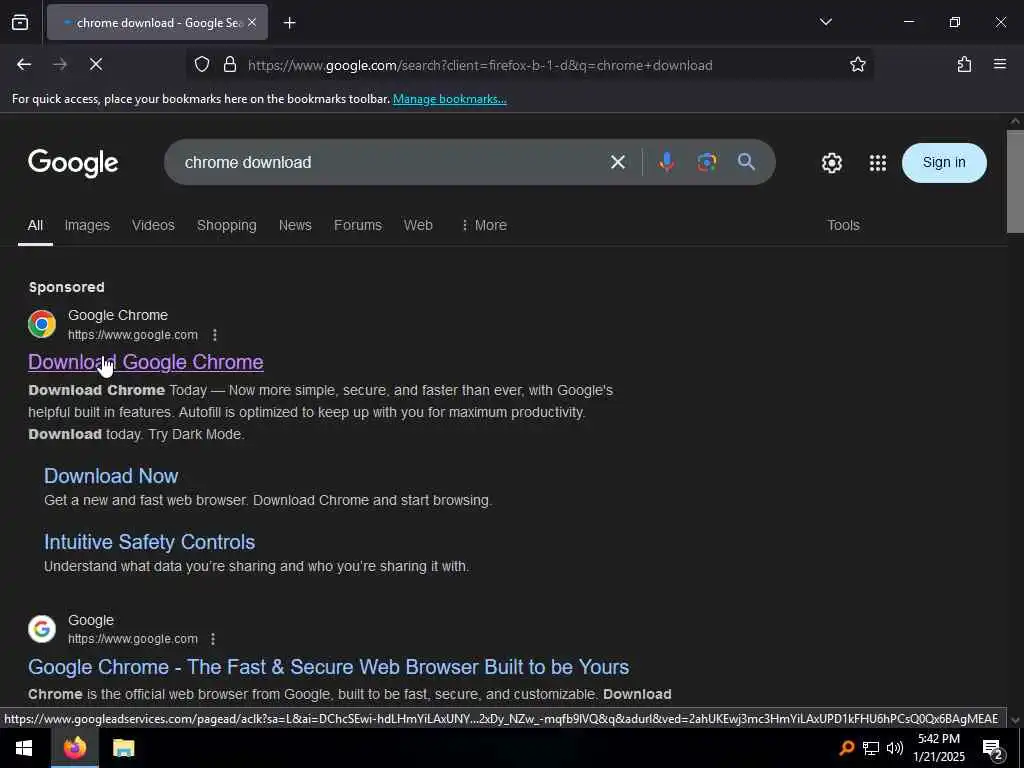Switch to Videos results tab
Image resolution: width=1024 pixels, height=768 pixels.
coord(153,225)
